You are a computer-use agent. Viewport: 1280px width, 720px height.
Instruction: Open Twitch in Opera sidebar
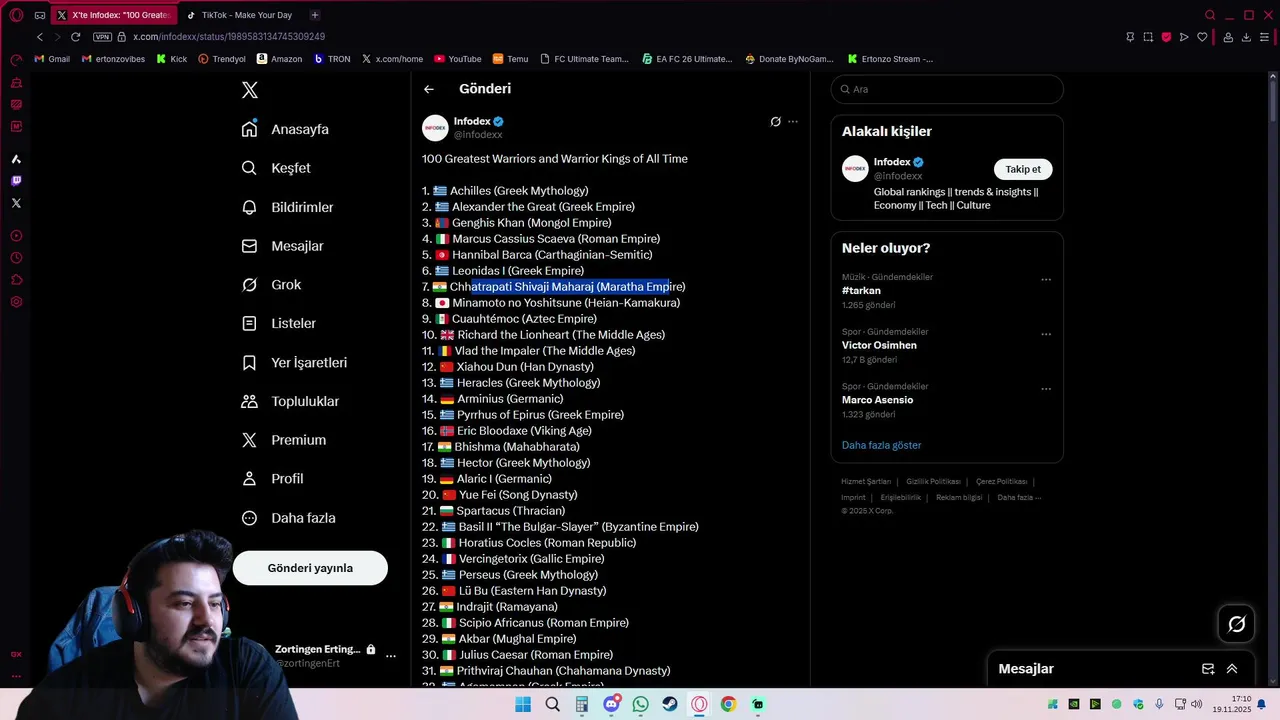(x=16, y=181)
